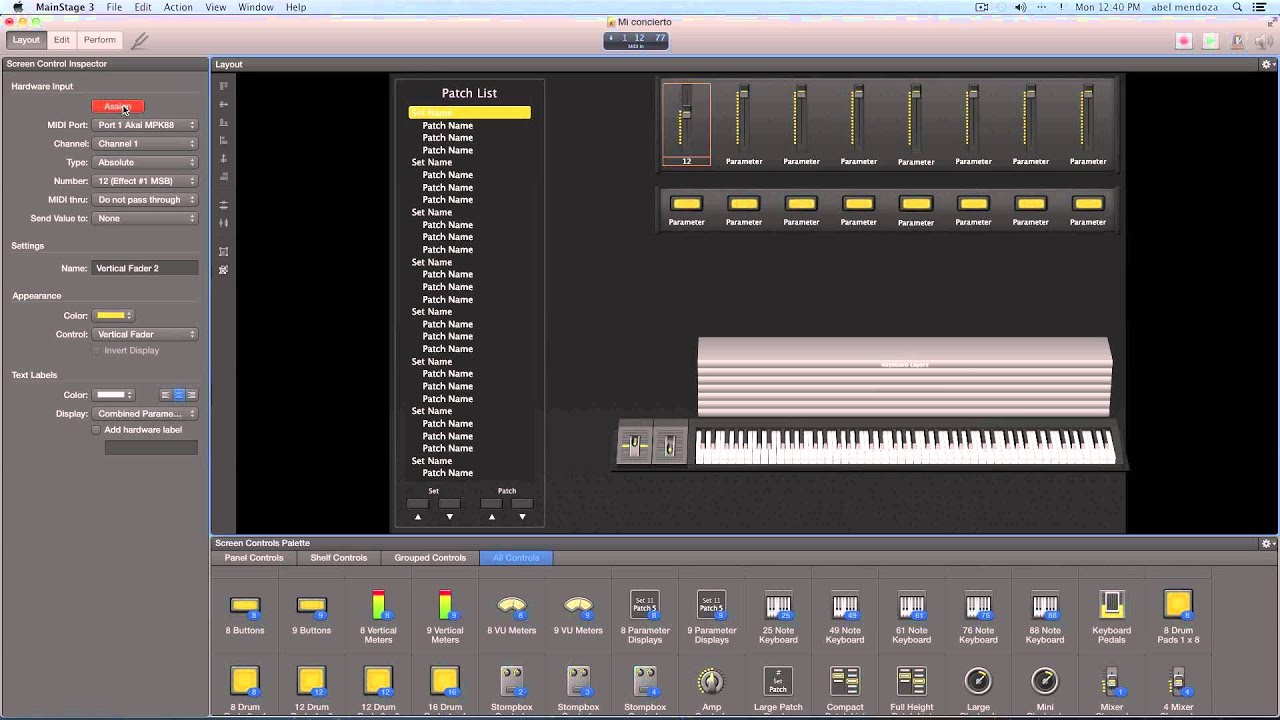The image size is (1280, 720).
Task: Open the MIDI thru dropdown
Action: click(x=145, y=200)
